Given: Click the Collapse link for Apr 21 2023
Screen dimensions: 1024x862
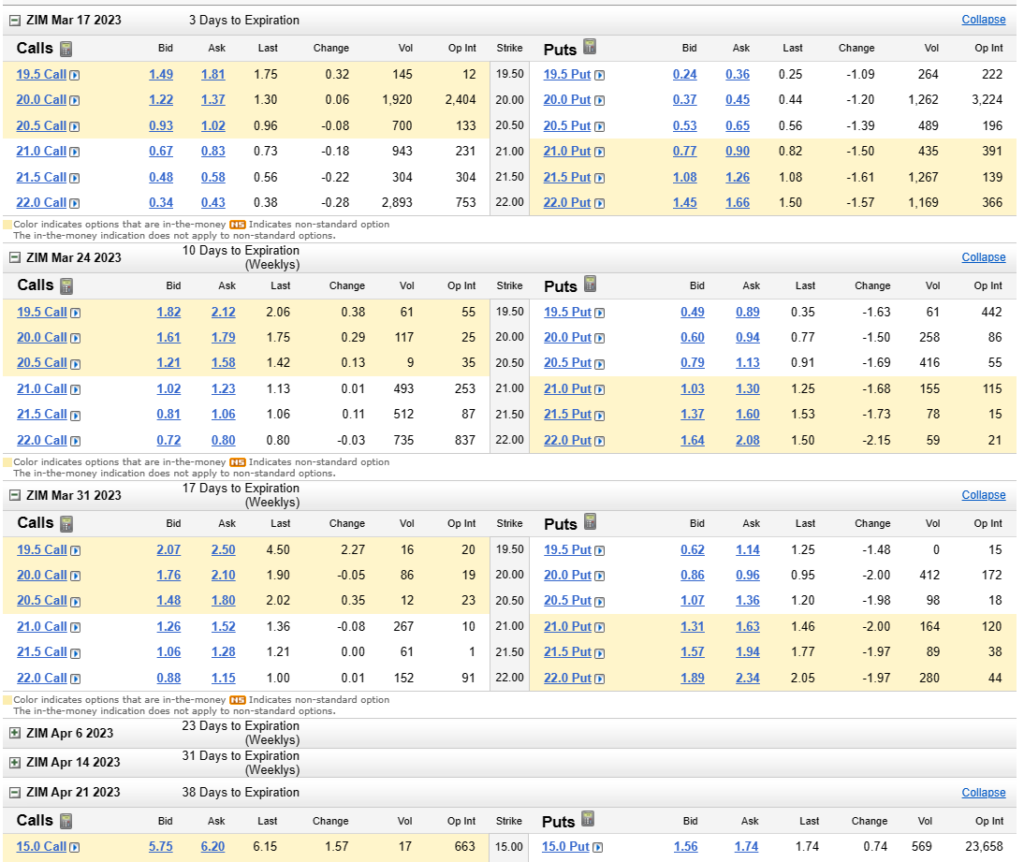Looking at the screenshot, I should [x=983, y=792].
